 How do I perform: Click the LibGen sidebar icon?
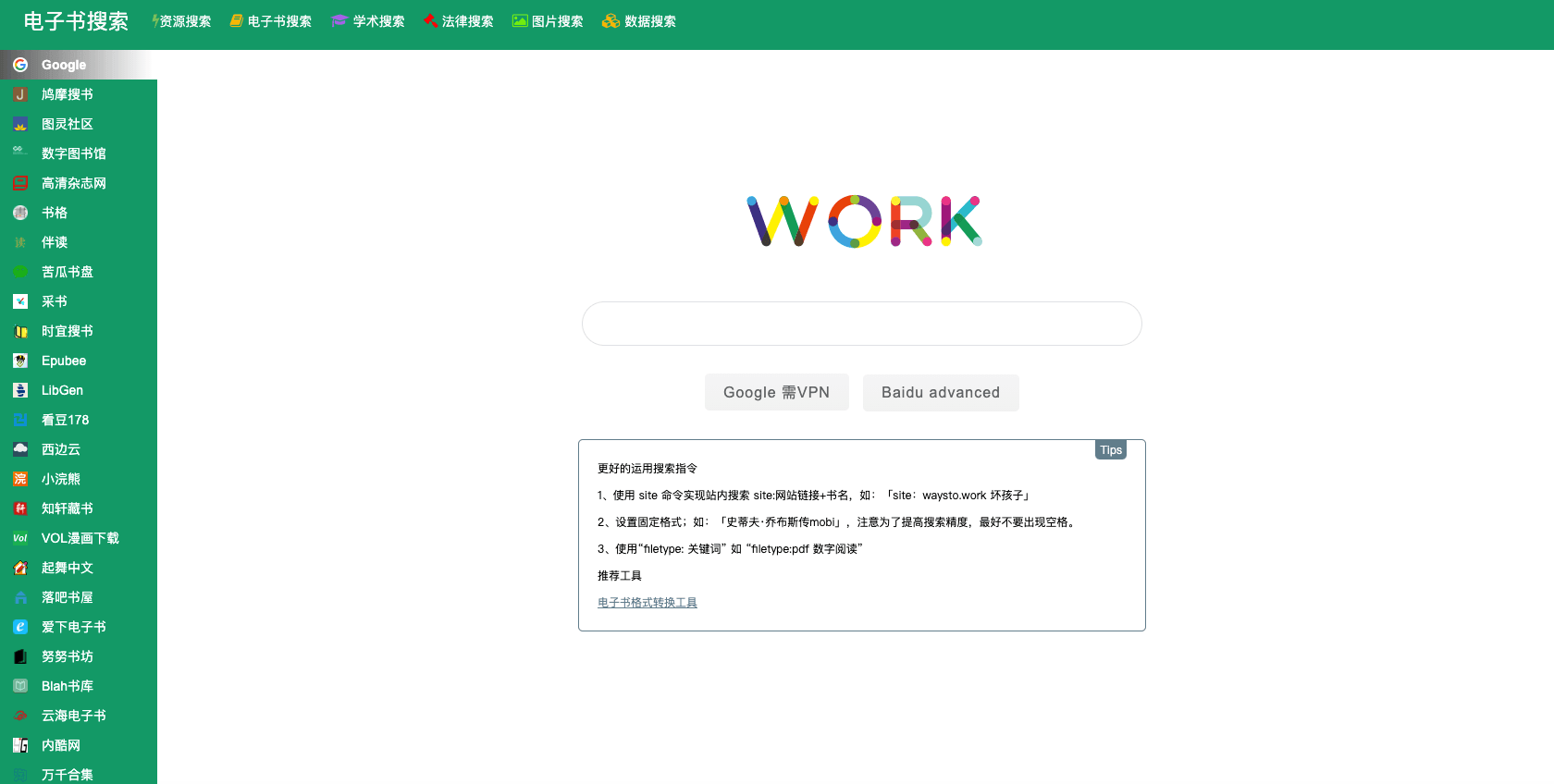[20, 390]
